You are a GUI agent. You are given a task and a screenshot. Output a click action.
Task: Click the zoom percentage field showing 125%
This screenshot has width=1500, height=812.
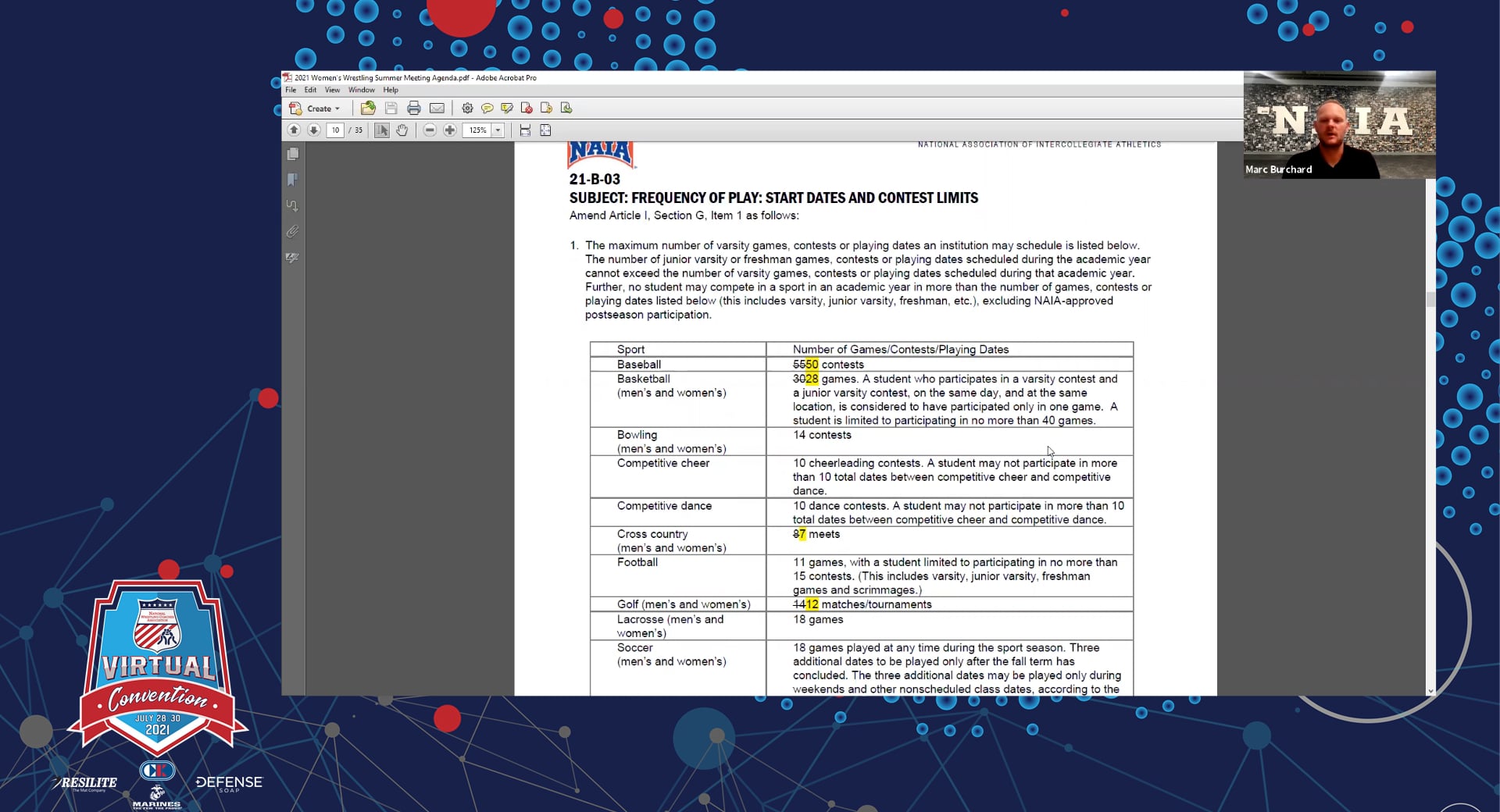tap(477, 130)
